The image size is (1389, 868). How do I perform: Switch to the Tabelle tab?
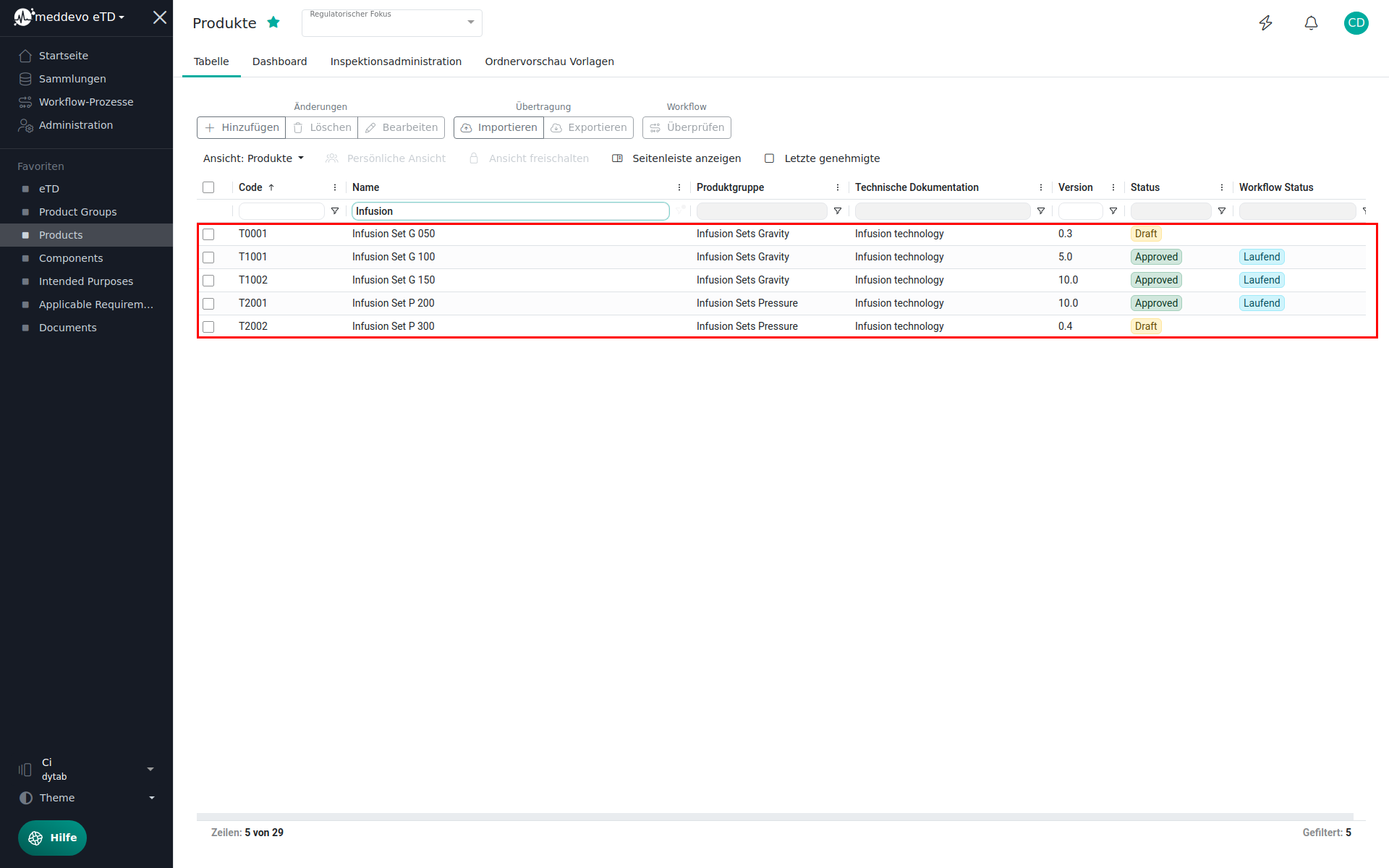coord(211,61)
